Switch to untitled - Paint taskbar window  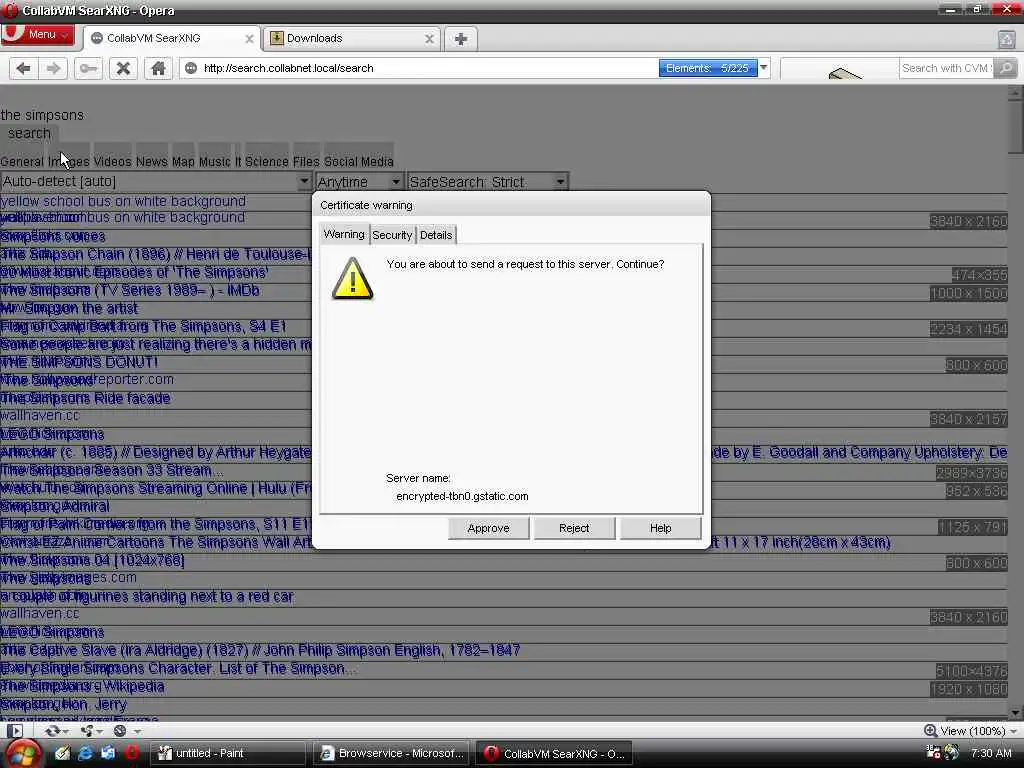click(x=228, y=754)
